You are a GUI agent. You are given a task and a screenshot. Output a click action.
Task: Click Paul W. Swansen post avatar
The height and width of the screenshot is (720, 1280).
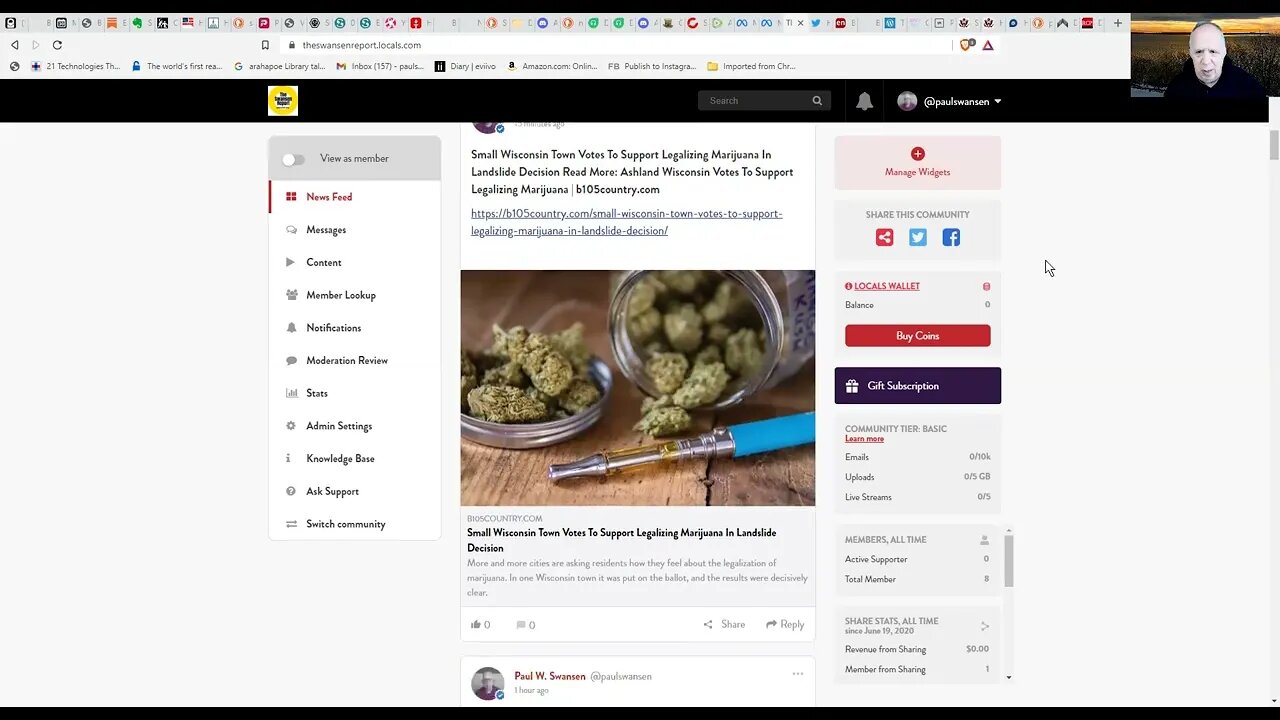point(488,683)
